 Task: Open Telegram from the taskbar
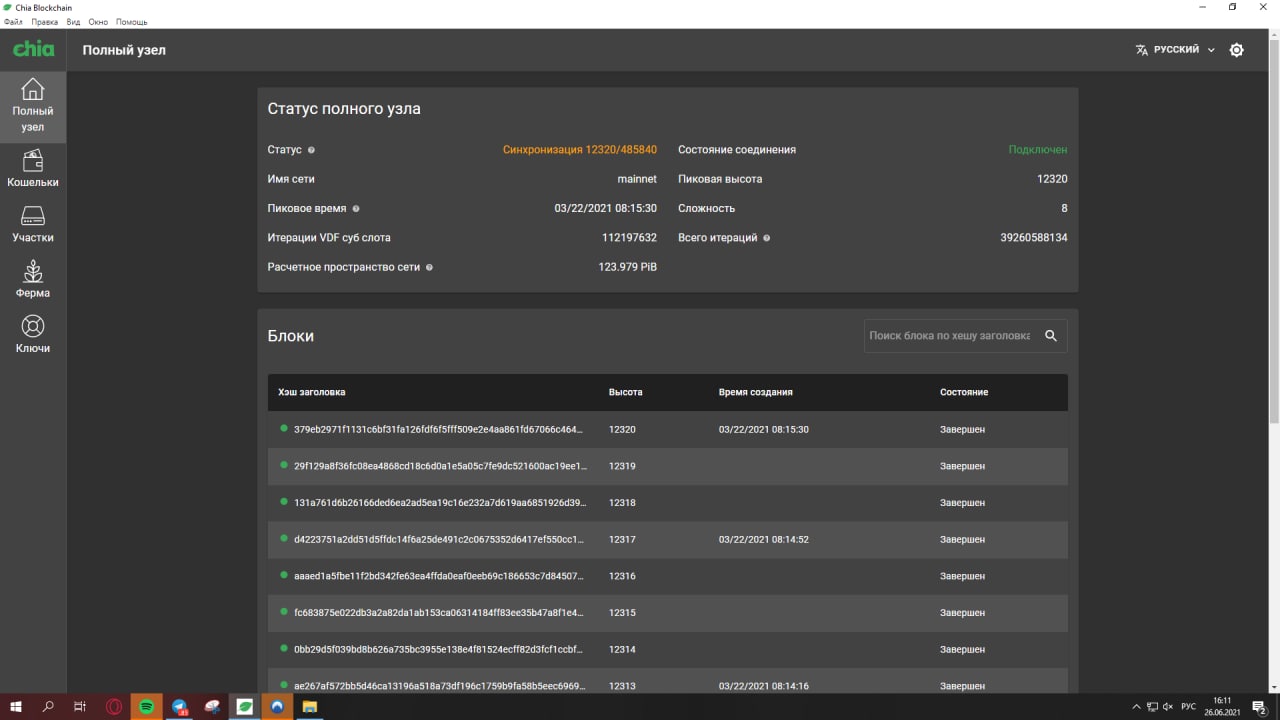tap(179, 707)
